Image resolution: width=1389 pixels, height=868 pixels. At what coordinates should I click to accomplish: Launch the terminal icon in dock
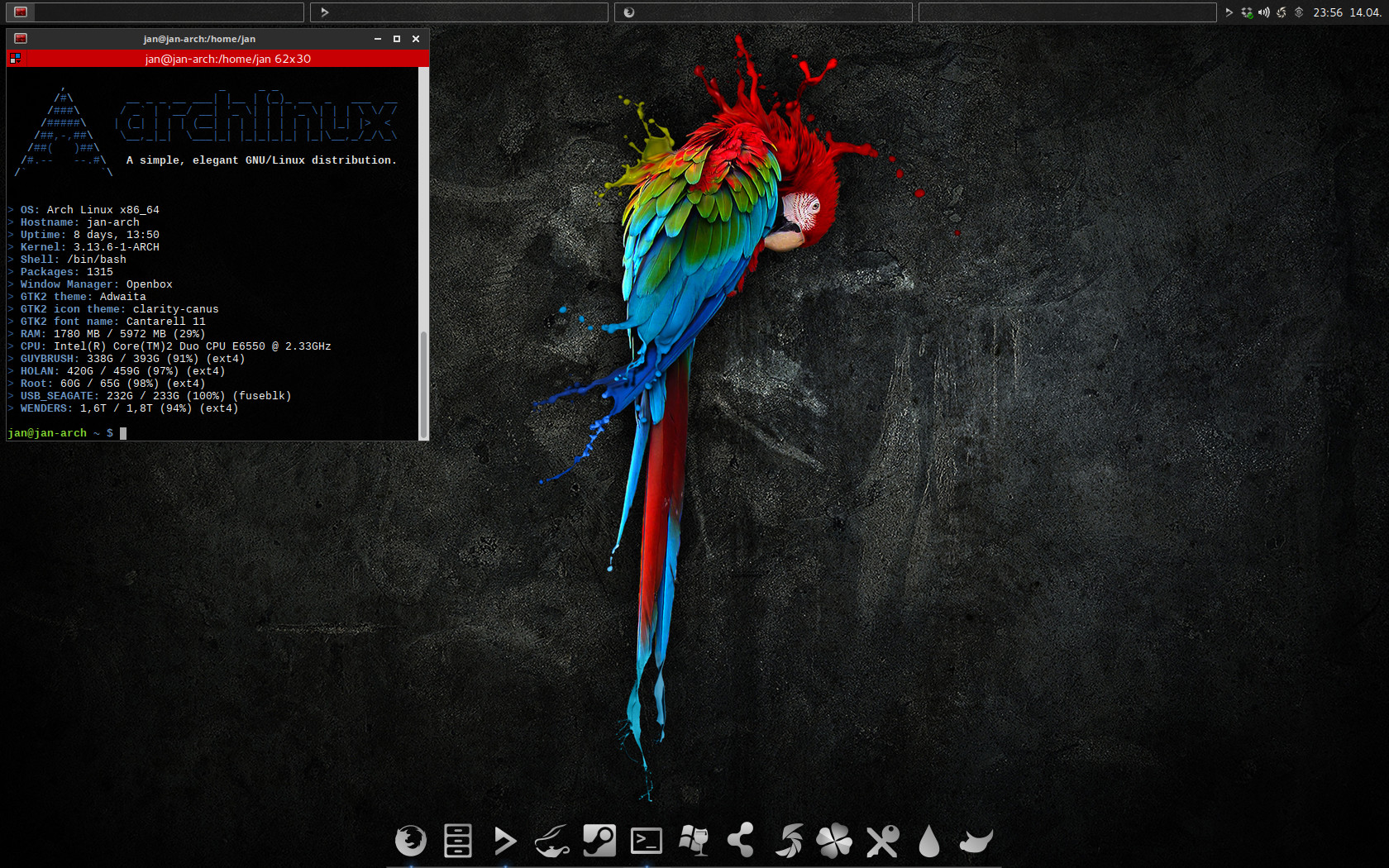click(646, 841)
